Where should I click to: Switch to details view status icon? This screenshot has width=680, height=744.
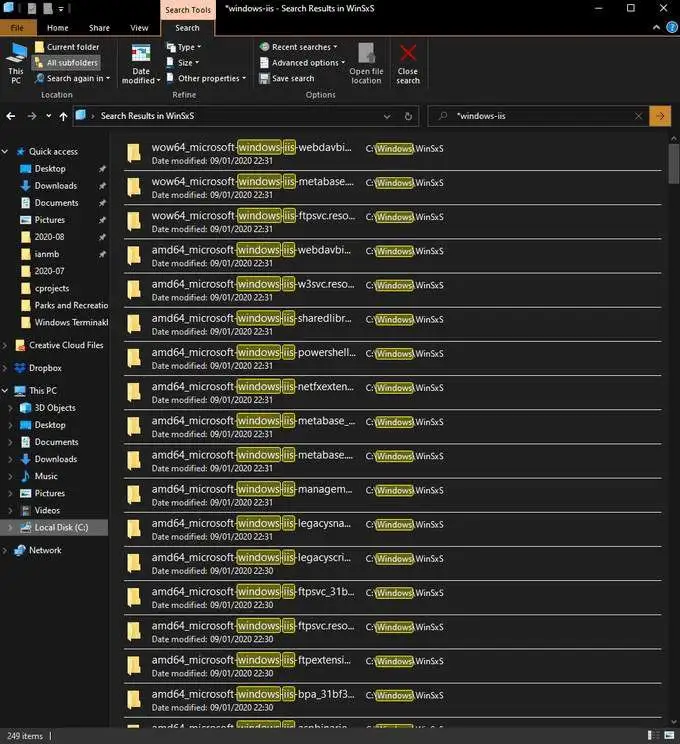653,735
